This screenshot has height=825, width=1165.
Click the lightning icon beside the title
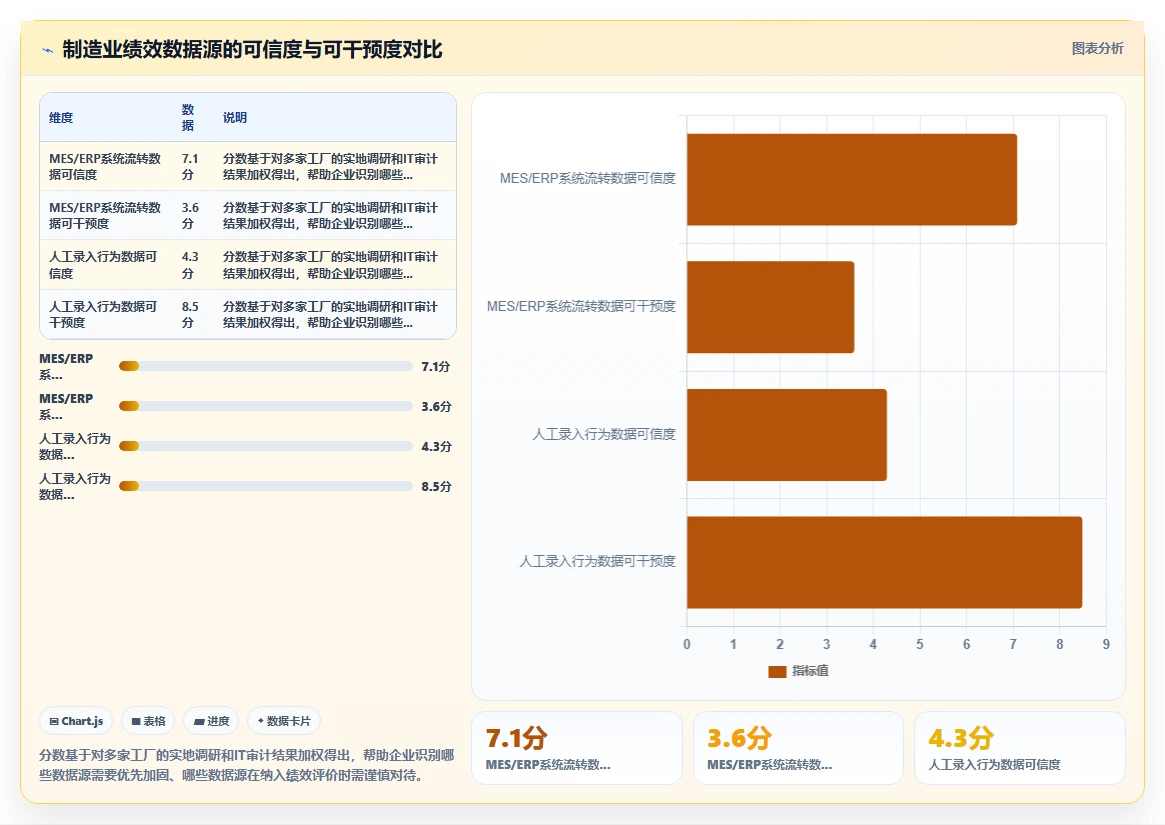48,51
